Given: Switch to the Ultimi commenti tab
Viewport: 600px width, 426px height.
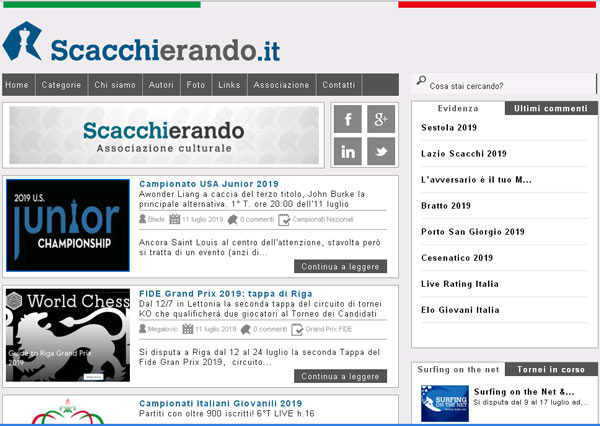Looking at the screenshot, I should (551, 108).
